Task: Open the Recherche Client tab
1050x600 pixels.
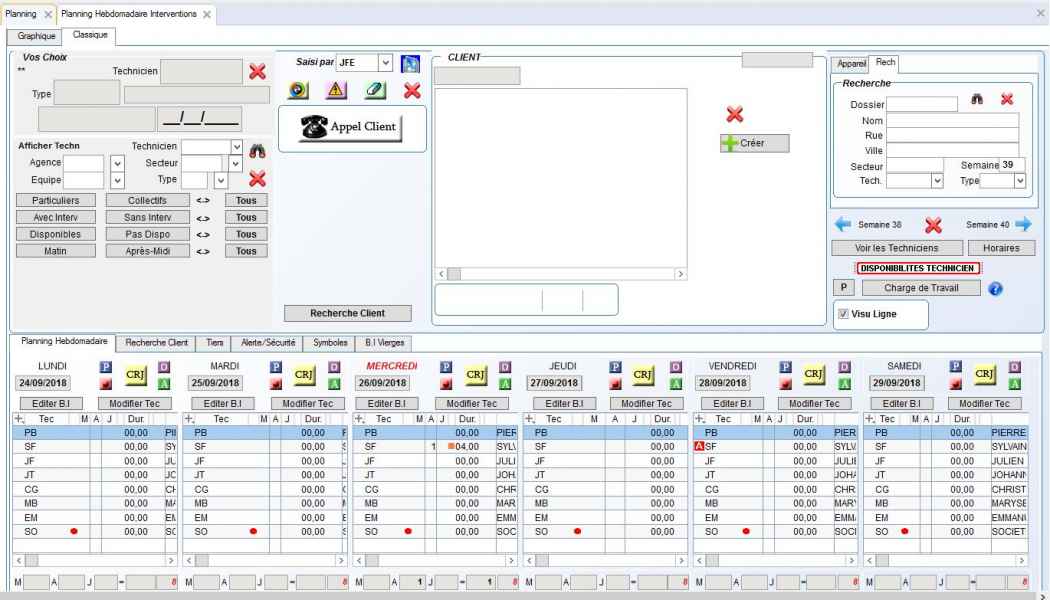Action: coord(156,343)
